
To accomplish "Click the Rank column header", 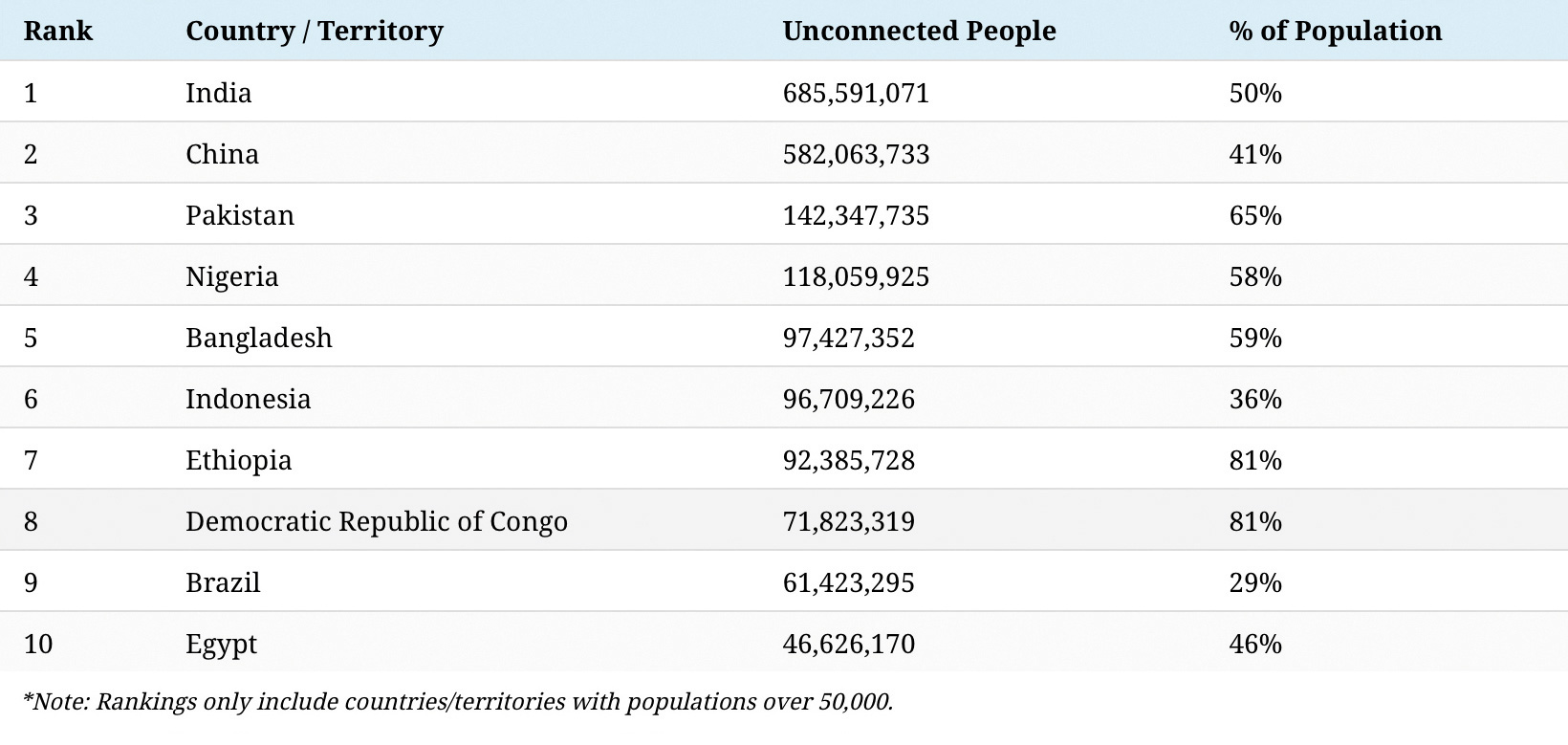I will 58,31.
